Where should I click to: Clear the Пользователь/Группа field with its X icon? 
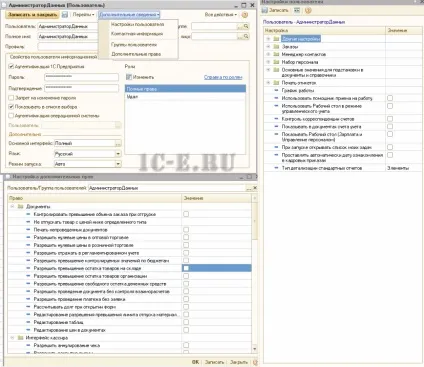(255, 188)
